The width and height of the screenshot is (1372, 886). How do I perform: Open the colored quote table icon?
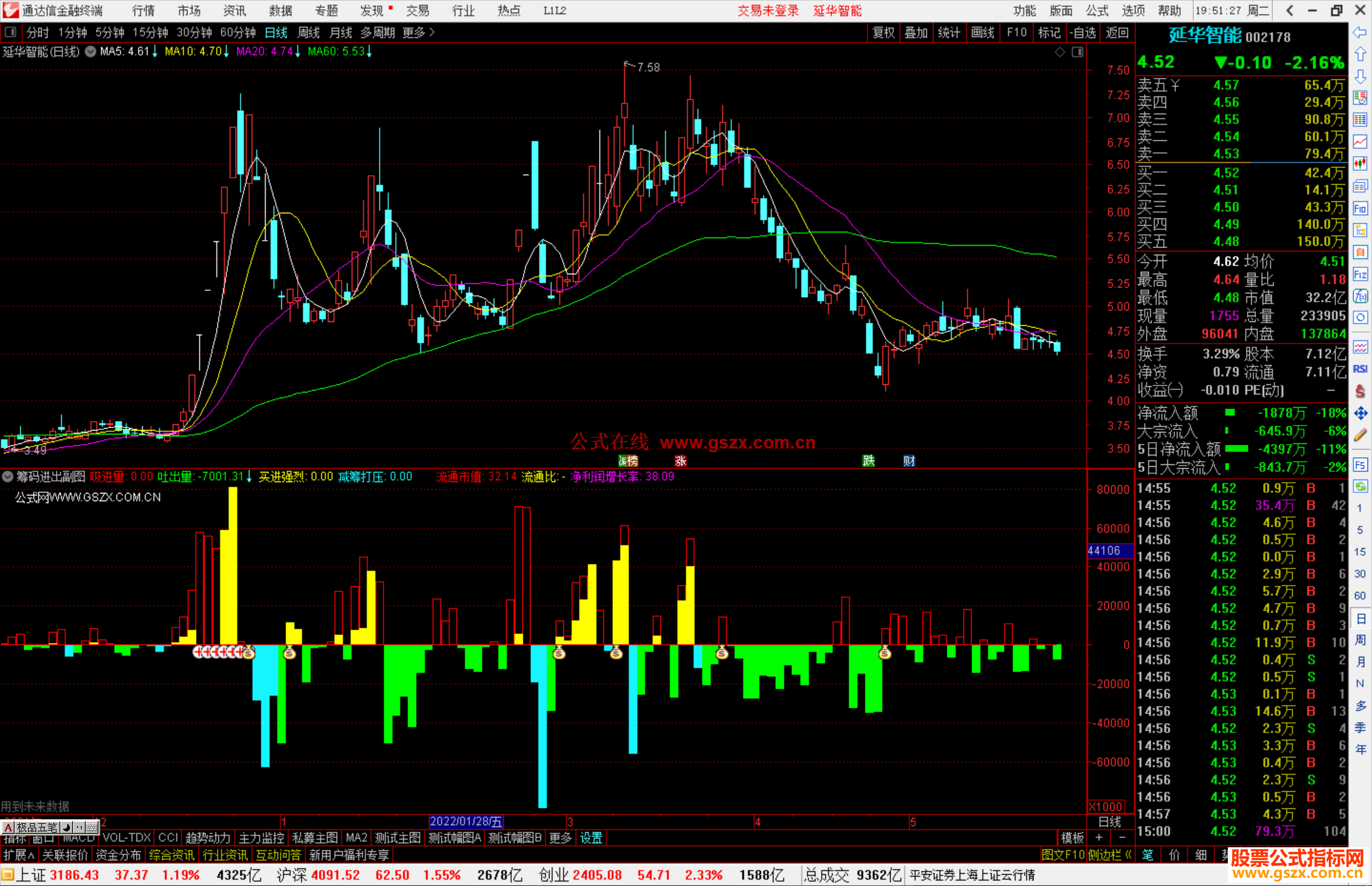[1360, 120]
